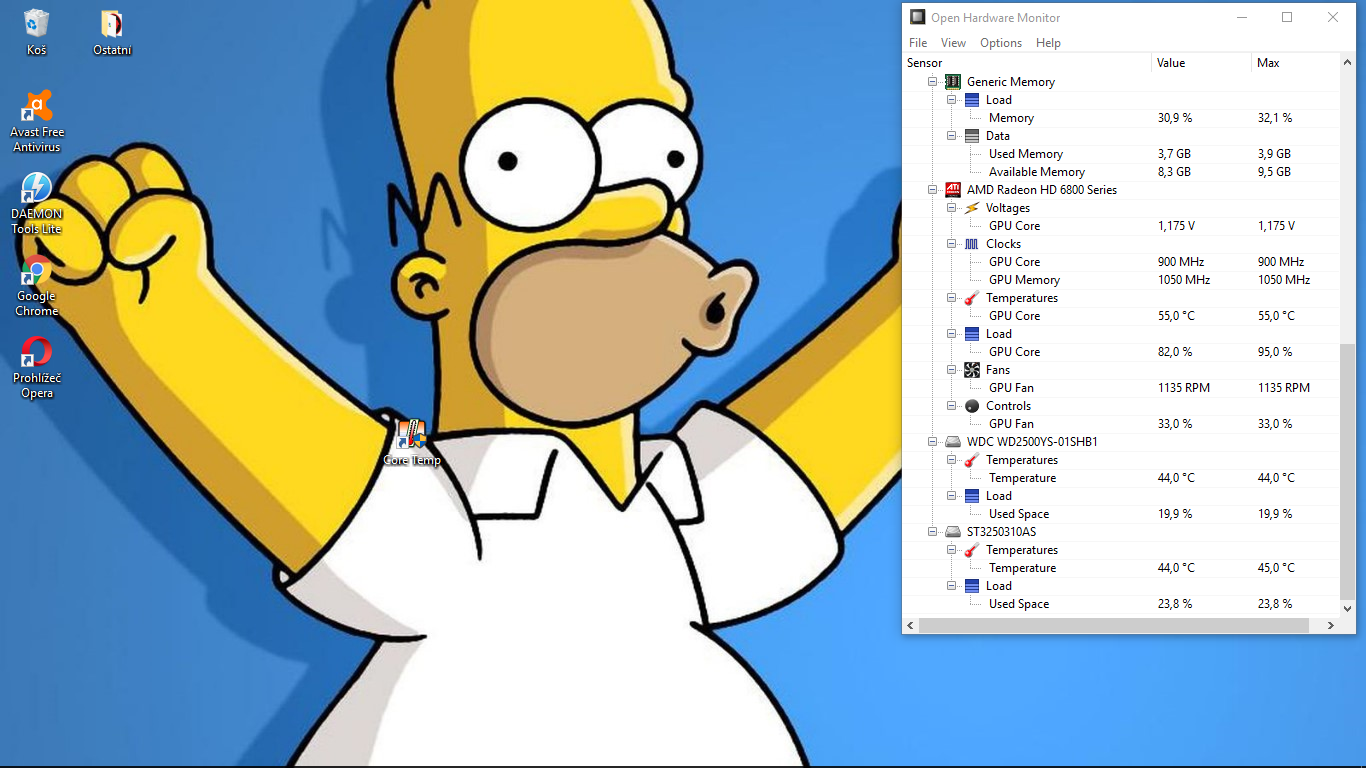This screenshot has height=768, width=1366.
Task: Click the DAEMON Tools Lite desktop icon
Action: coord(37,190)
